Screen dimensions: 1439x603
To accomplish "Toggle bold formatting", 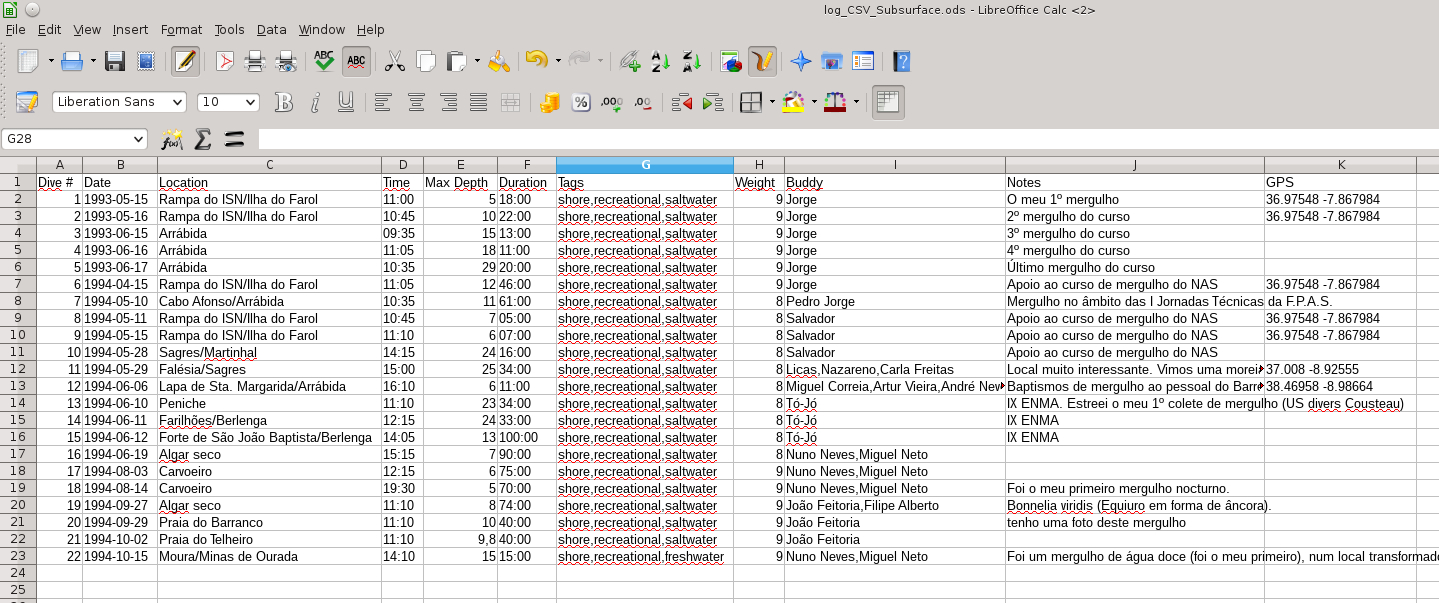I will tap(284, 102).
